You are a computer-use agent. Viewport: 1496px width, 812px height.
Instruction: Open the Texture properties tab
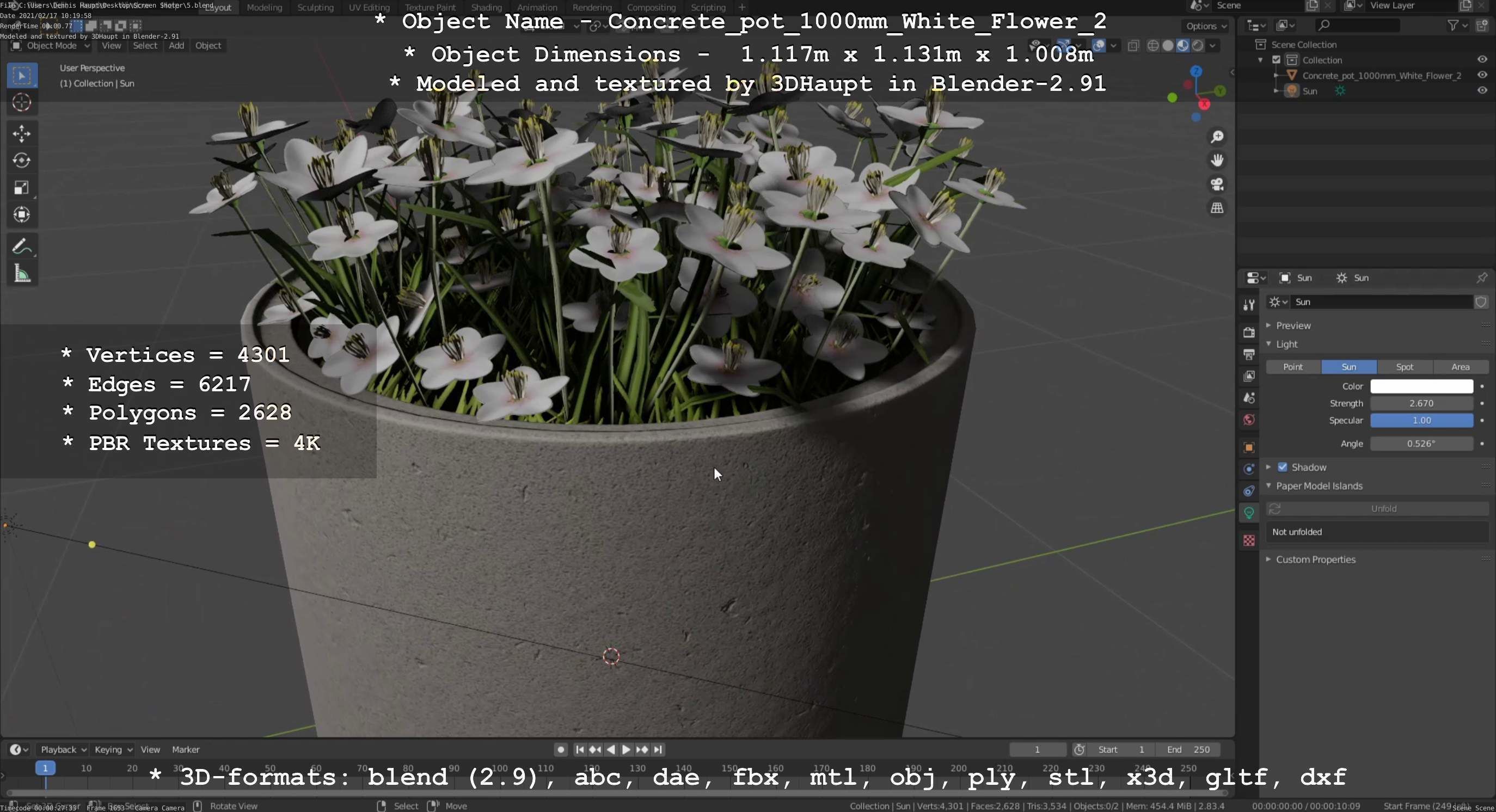[x=1249, y=541]
